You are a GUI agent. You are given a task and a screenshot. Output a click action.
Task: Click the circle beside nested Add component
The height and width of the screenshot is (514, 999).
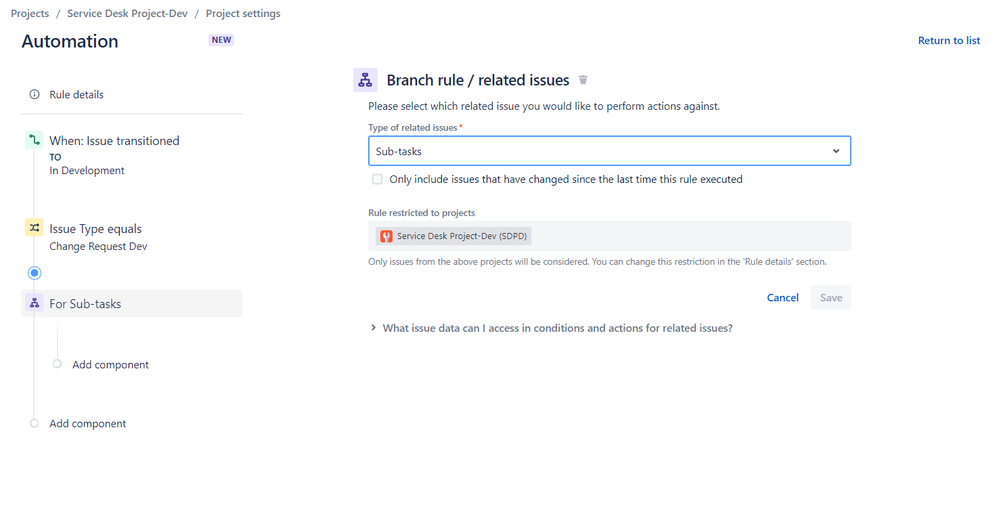point(57,364)
